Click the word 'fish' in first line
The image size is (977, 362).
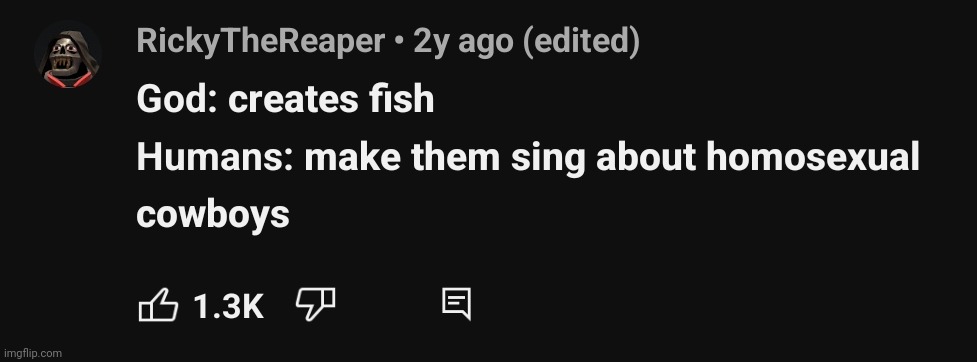[x=396, y=98]
